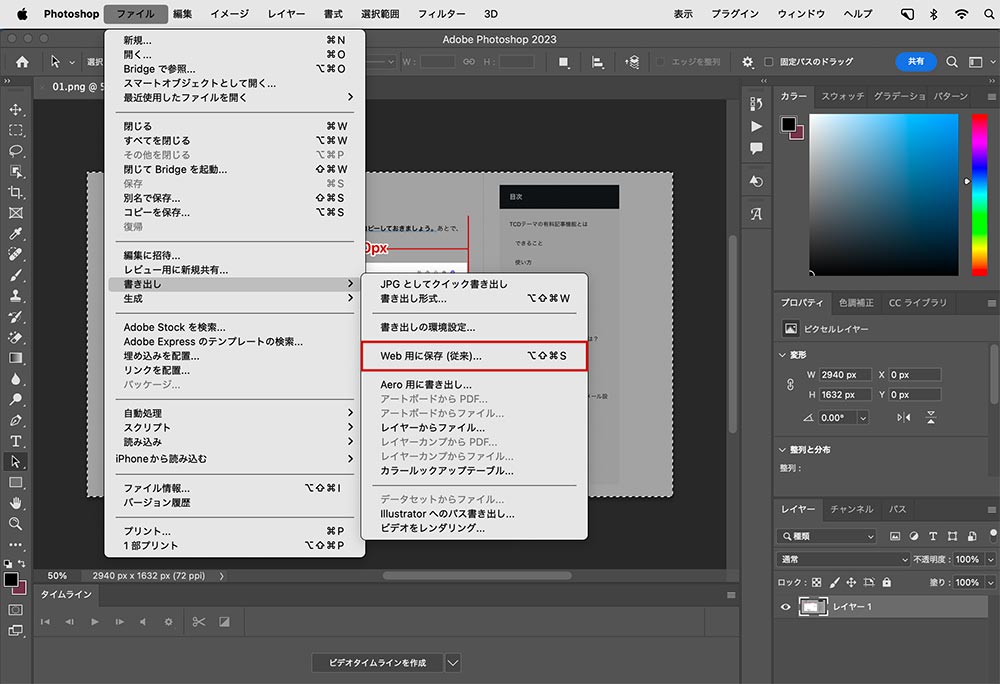The image size is (1000, 684).
Task: Click ビデオタイムラインを作成 button
Action: (378, 662)
